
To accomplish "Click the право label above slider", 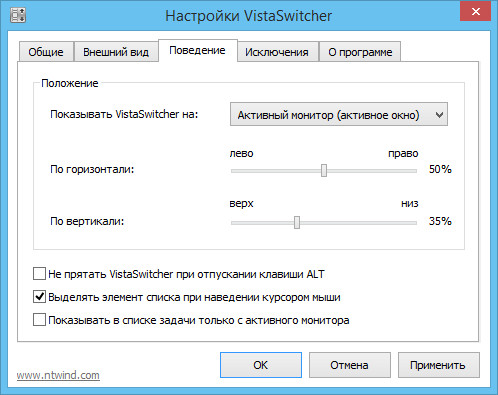I will [403, 154].
